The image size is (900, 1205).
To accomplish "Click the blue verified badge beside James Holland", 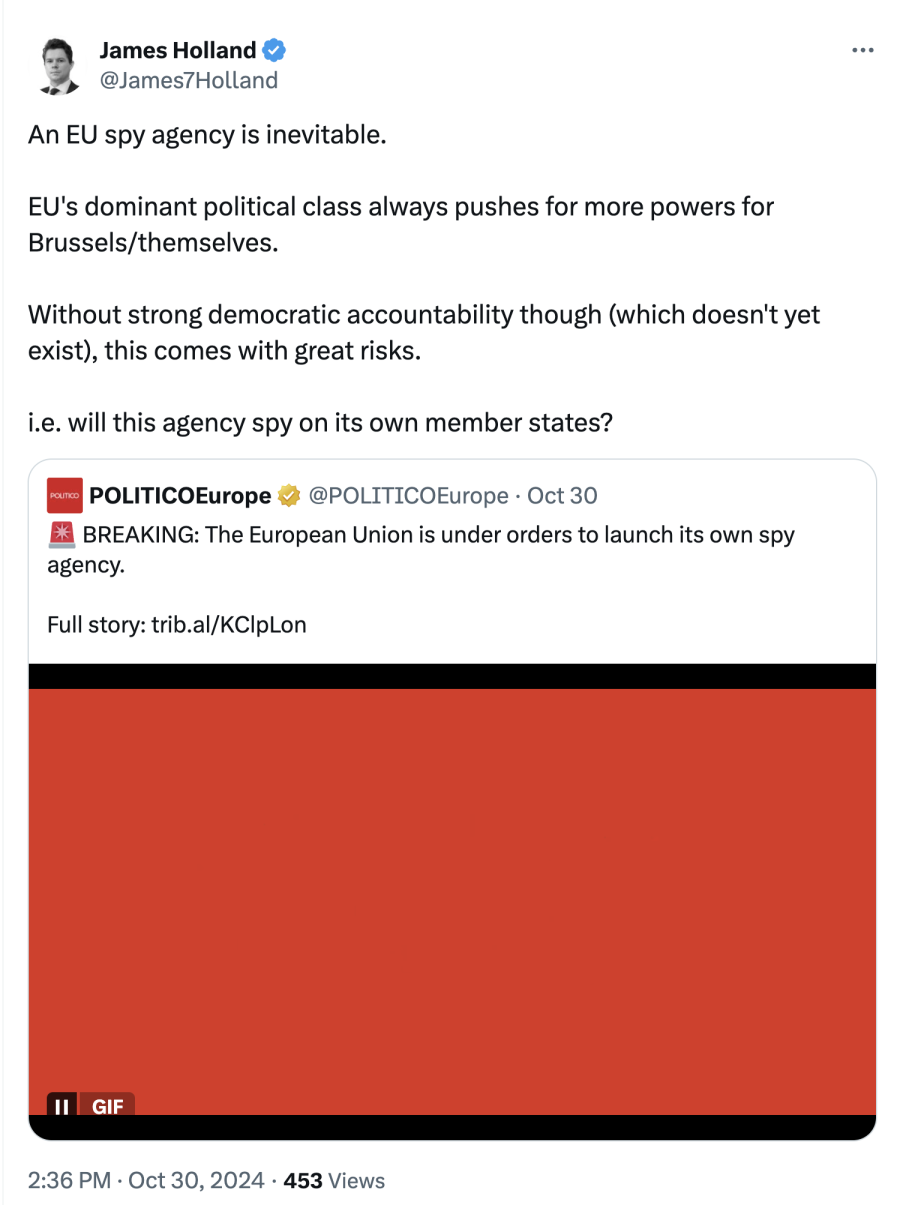I will pyautogui.click(x=273, y=50).
